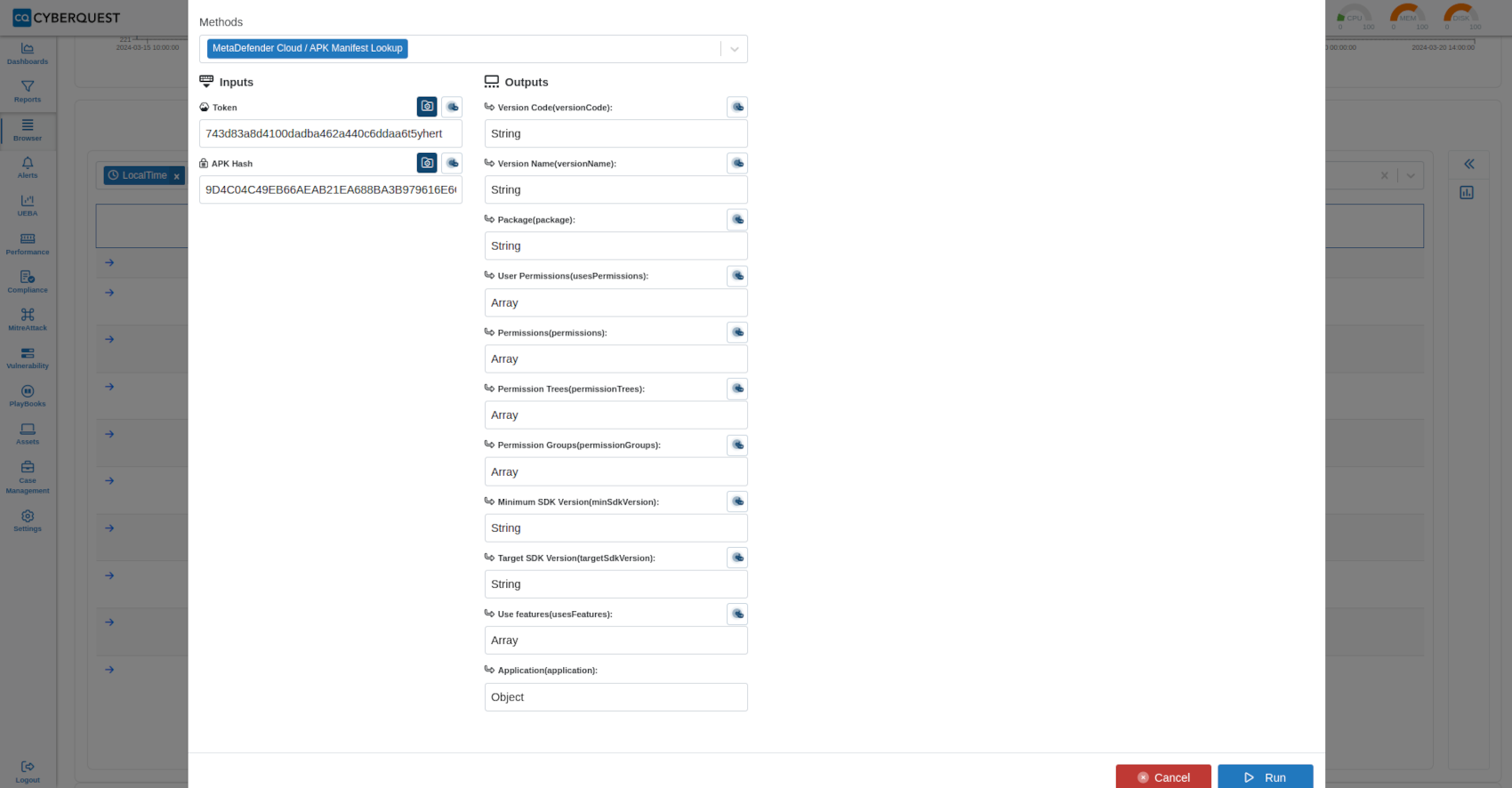Viewport: 1512px width, 788px height.
Task: Open Settings in the sidebar
Action: [28, 521]
